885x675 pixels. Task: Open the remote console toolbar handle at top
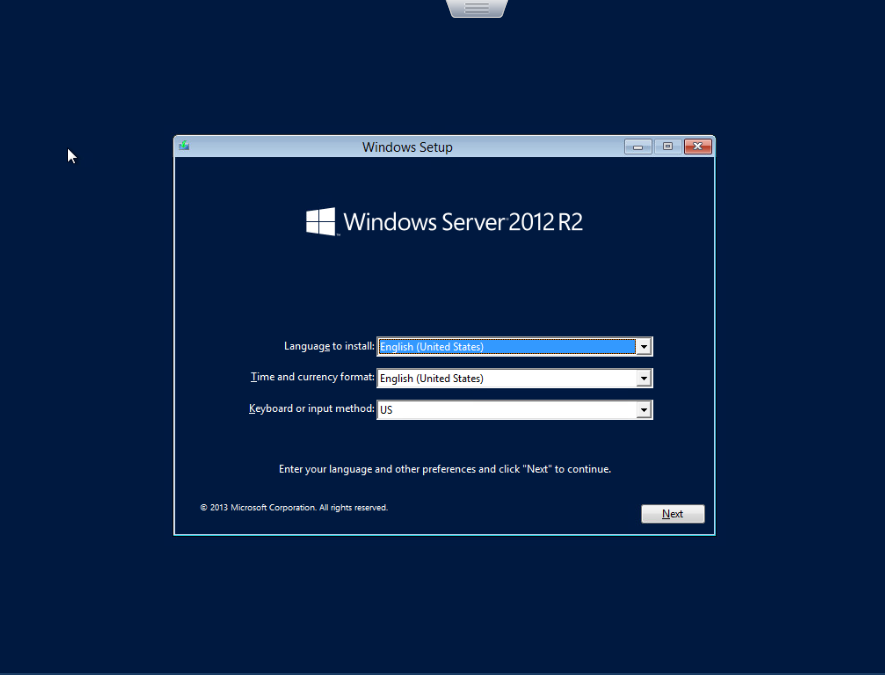coord(477,8)
